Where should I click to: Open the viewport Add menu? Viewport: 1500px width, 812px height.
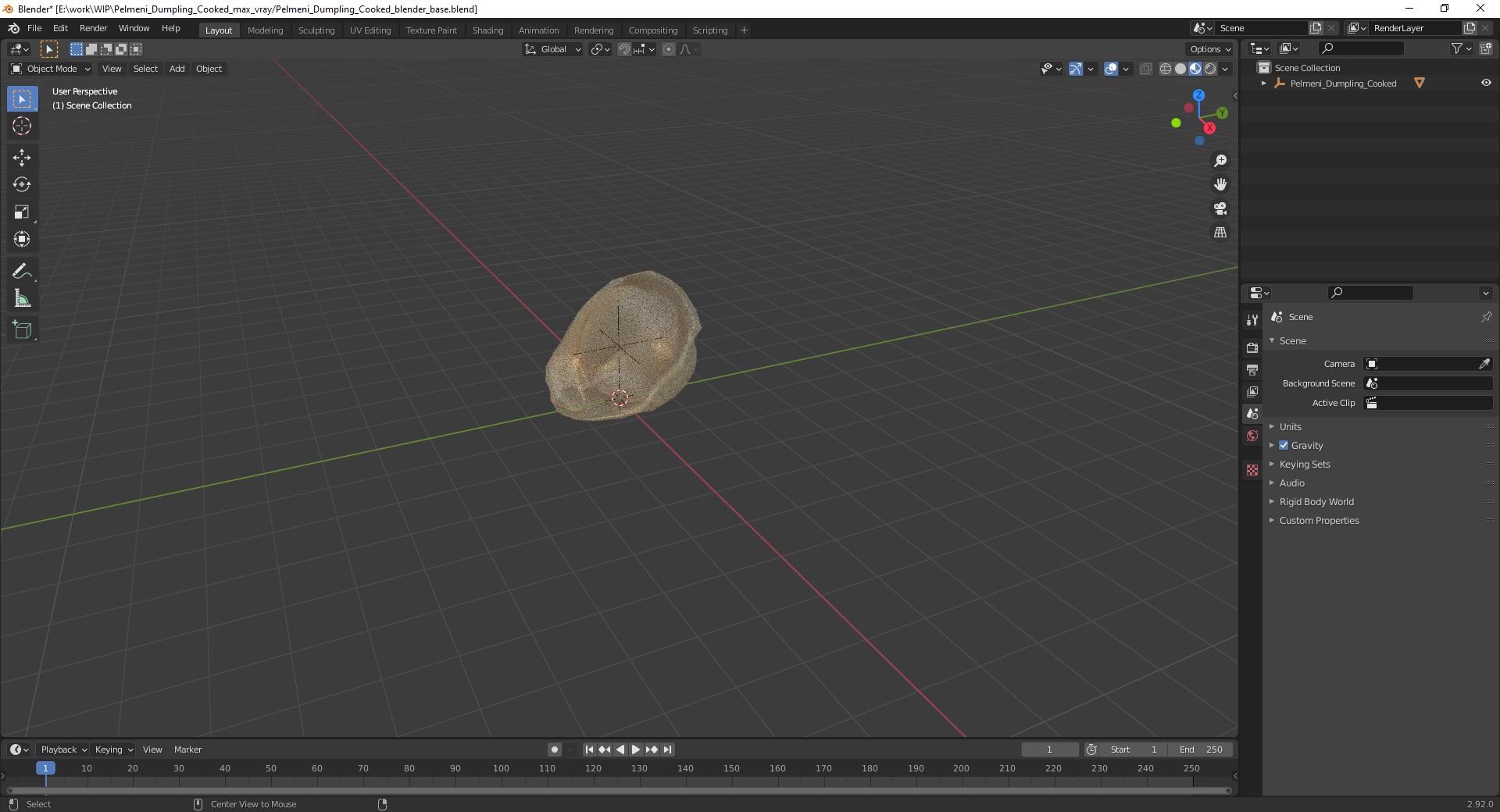pos(177,69)
